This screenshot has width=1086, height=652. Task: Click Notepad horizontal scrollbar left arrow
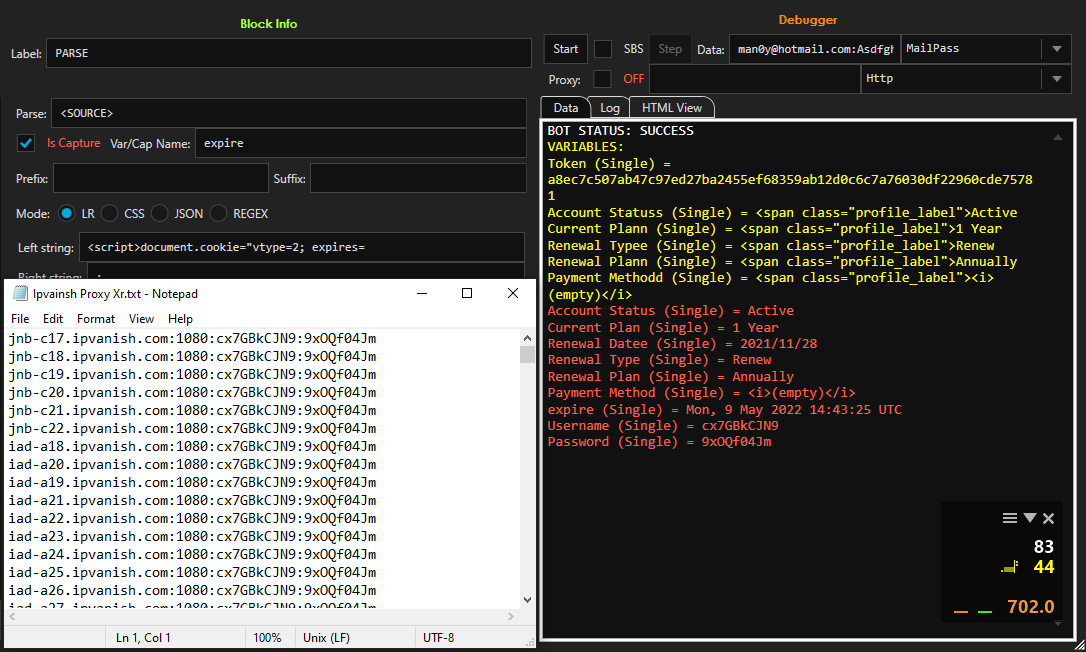pos(12,616)
